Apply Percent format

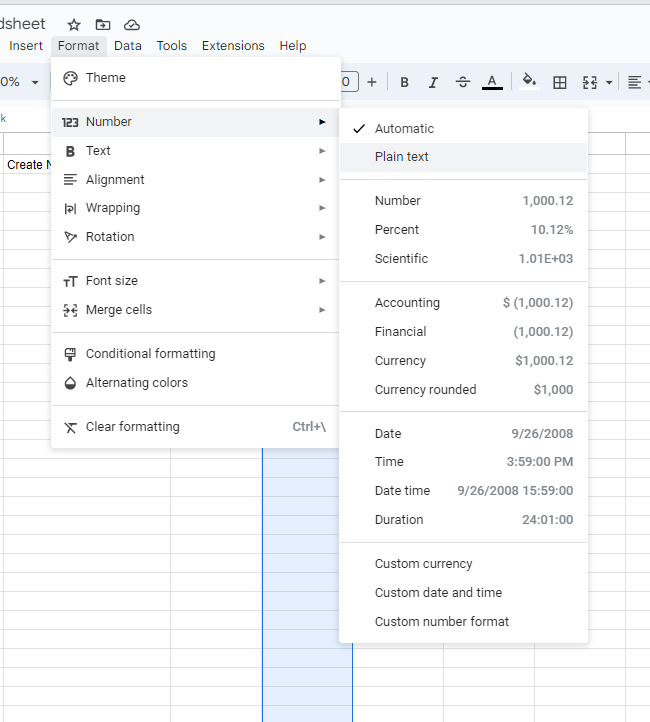coord(464,230)
